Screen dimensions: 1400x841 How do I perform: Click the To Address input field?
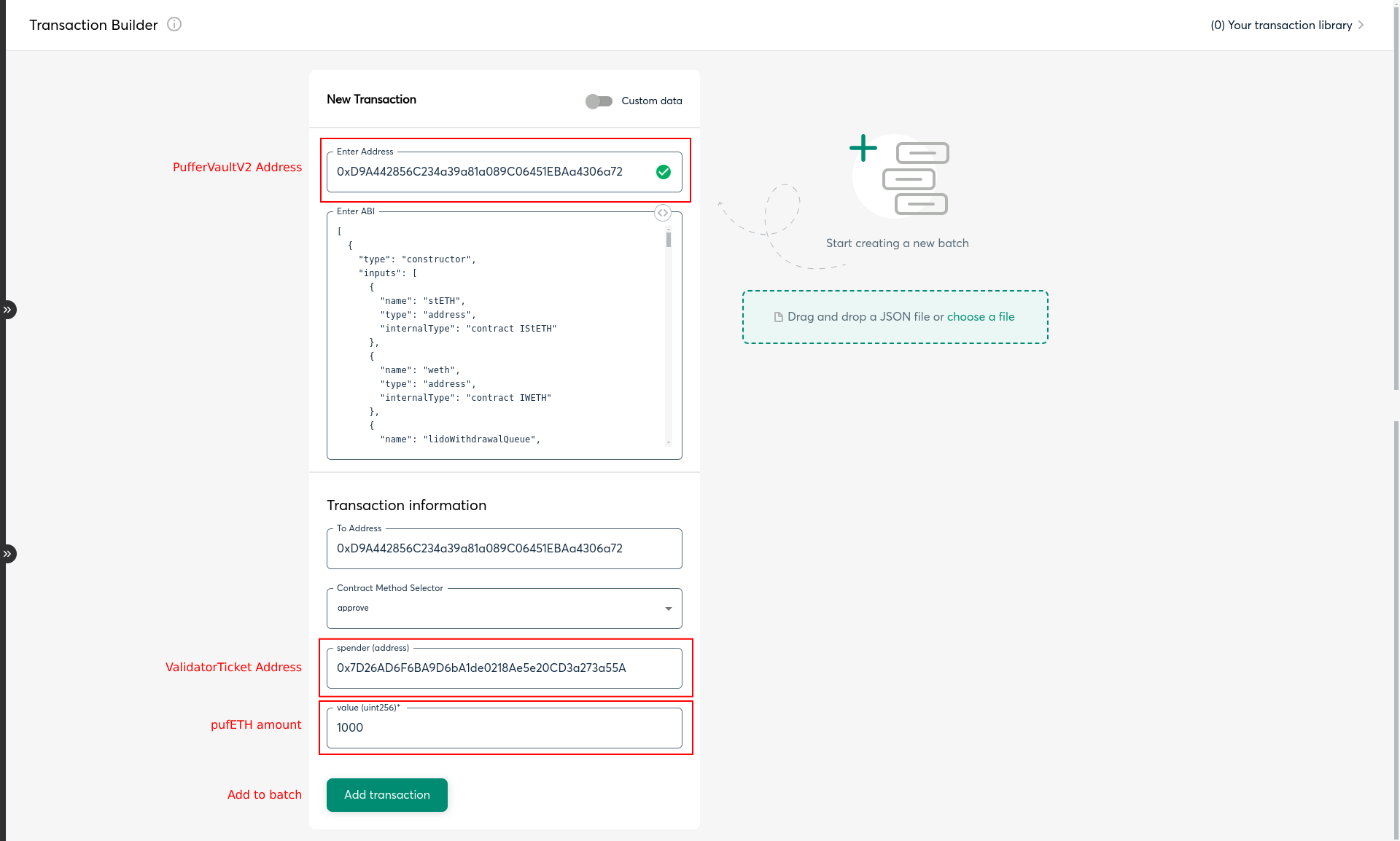click(x=504, y=548)
